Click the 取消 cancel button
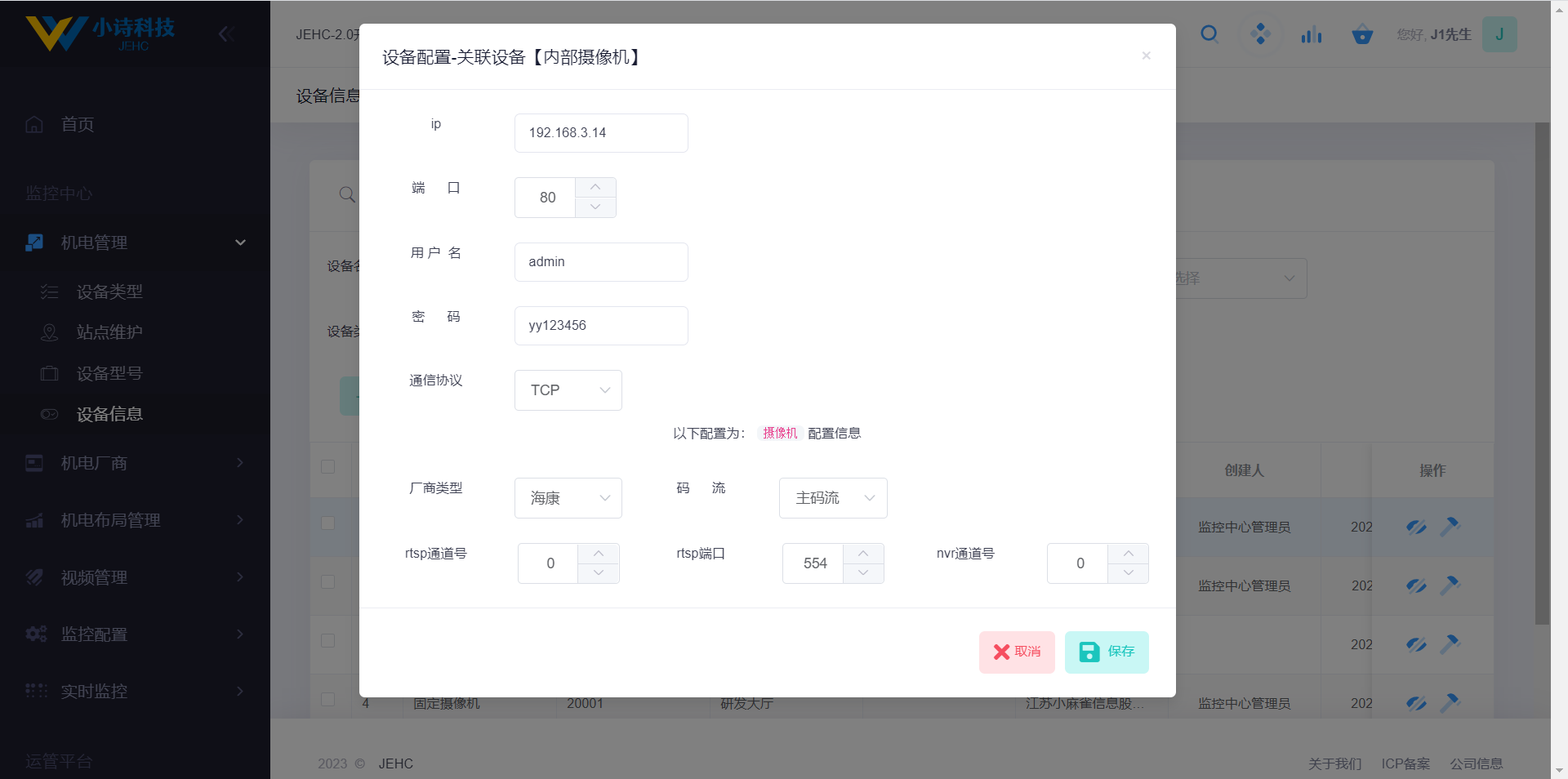 (x=1017, y=652)
